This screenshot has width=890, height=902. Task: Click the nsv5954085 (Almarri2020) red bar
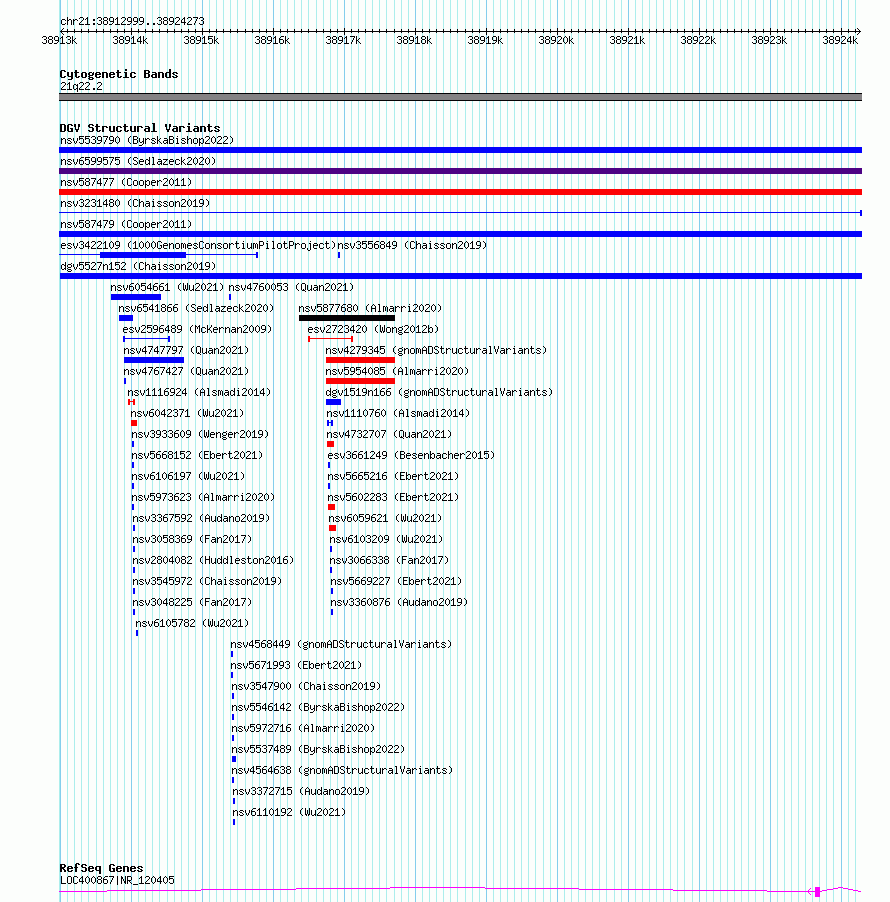point(360,381)
